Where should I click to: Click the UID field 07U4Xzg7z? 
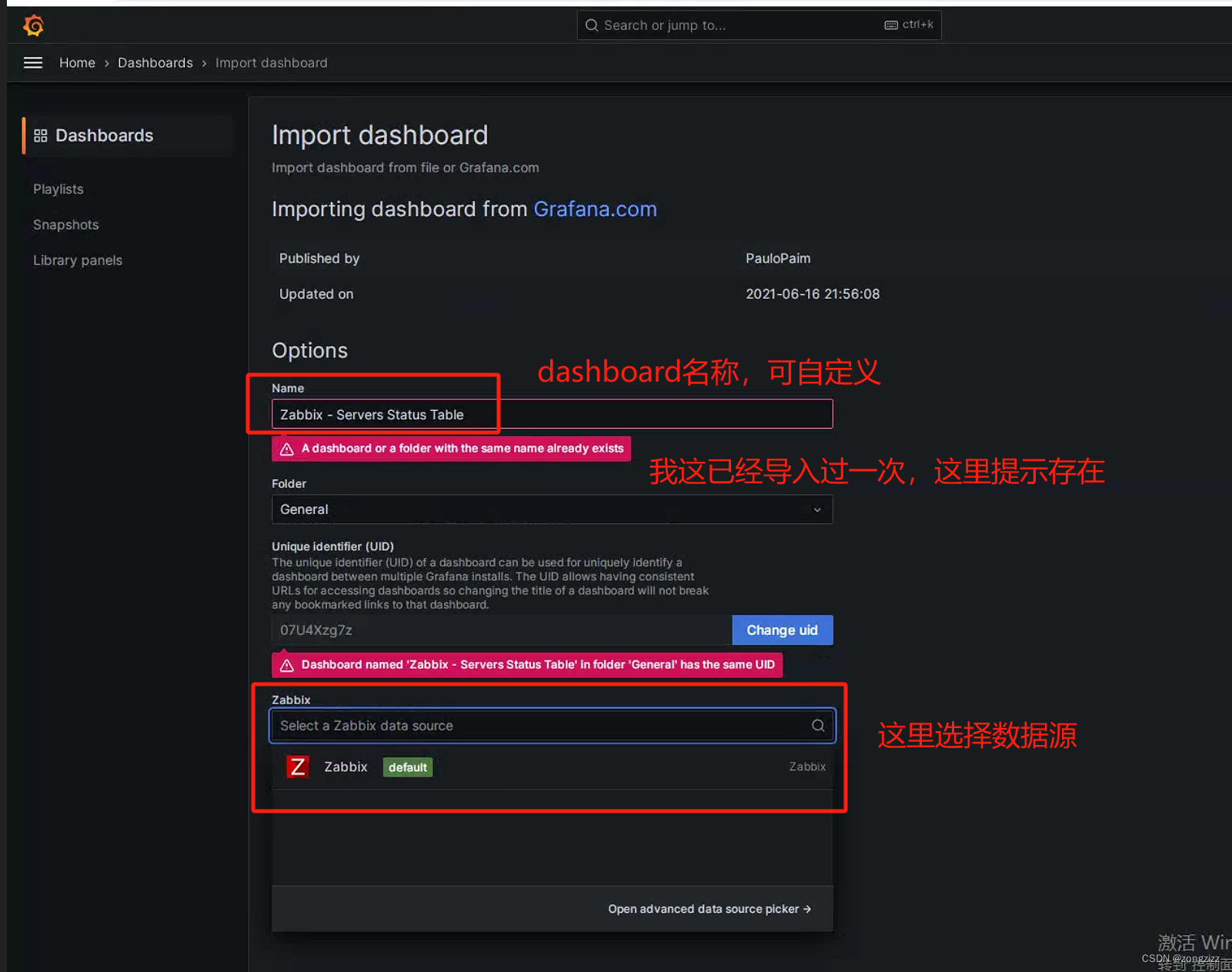tap(501, 630)
